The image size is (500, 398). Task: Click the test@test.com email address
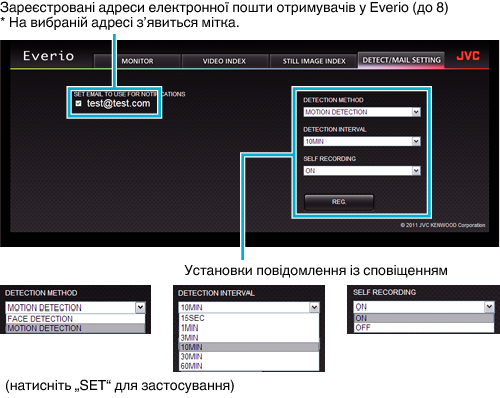pos(118,103)
